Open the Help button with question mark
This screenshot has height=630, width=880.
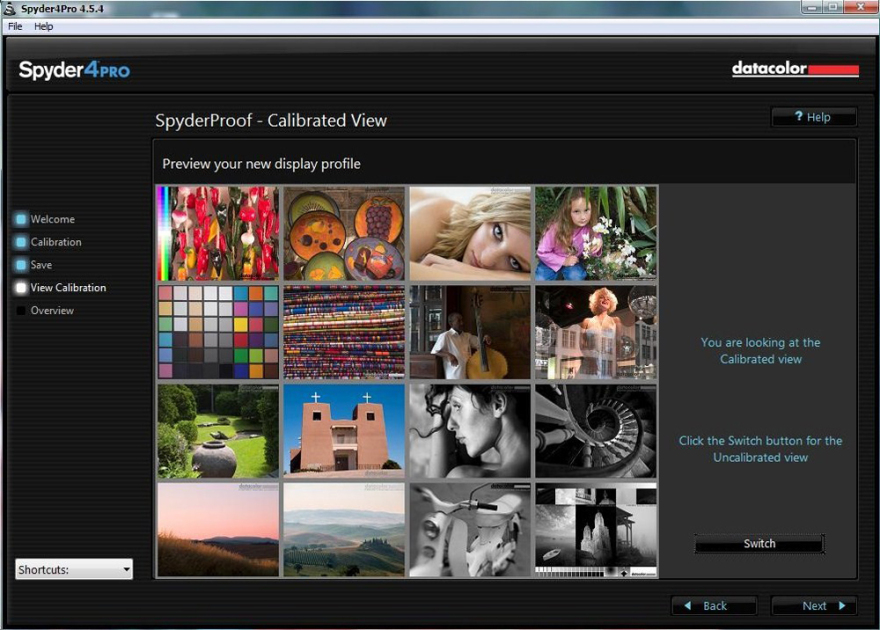coord(813,117)
